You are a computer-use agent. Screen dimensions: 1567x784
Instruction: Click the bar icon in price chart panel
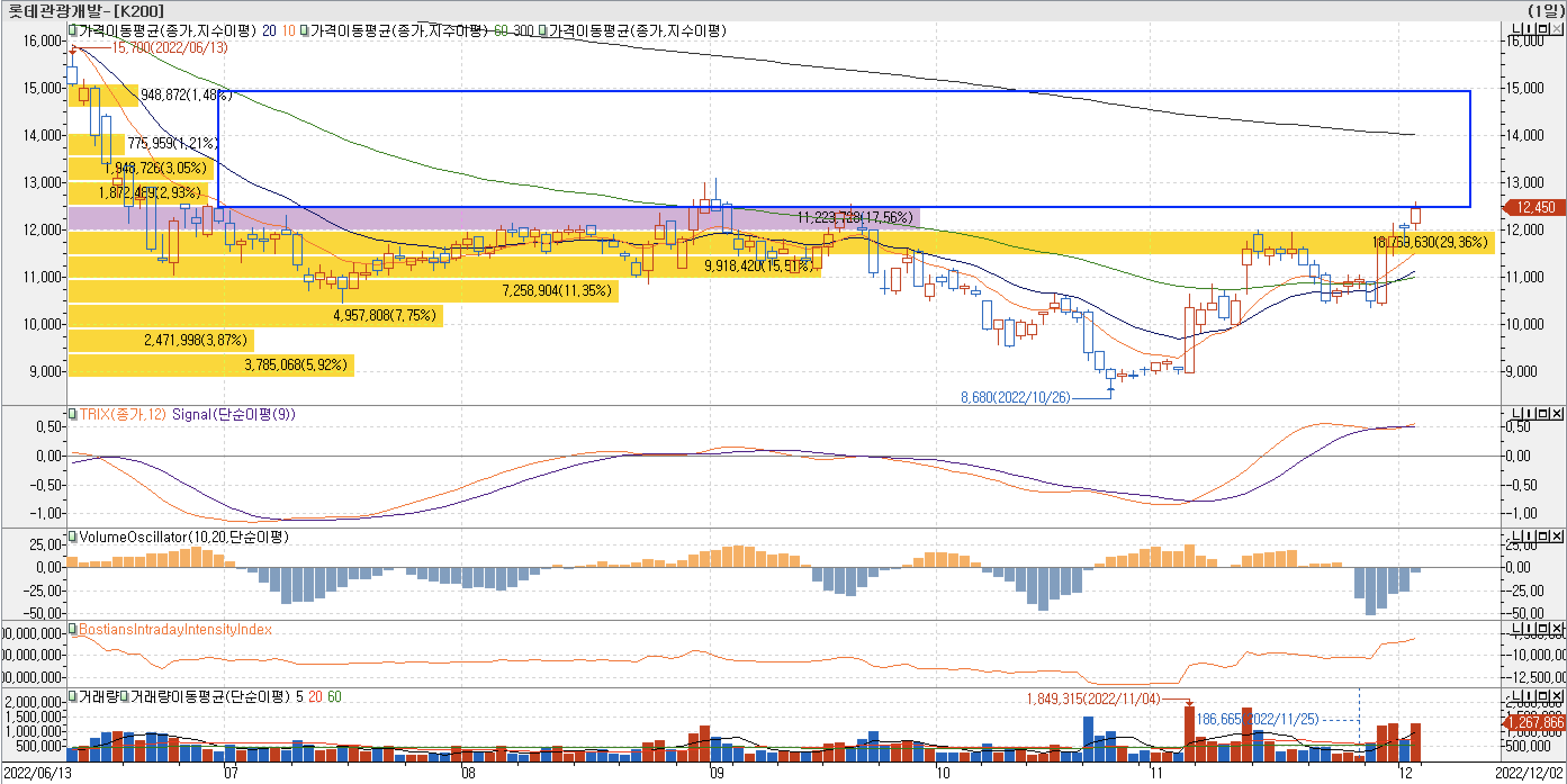point(1529,29)
